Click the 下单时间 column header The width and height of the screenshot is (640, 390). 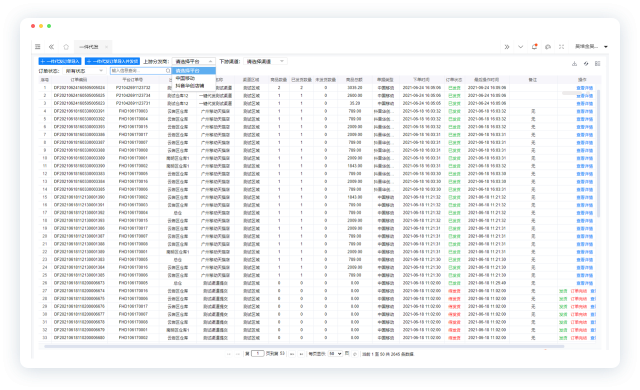421,80
